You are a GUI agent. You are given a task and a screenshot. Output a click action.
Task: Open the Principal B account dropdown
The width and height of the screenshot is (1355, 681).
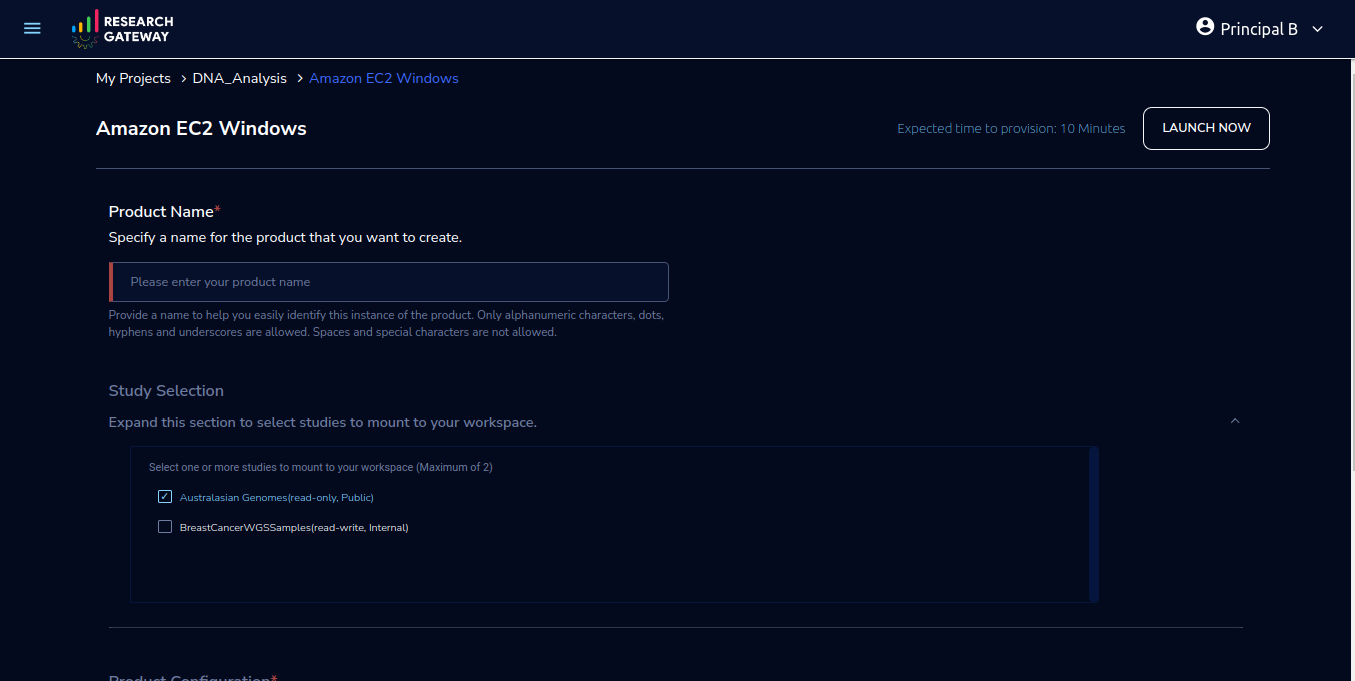click(x=1260, y=29)
